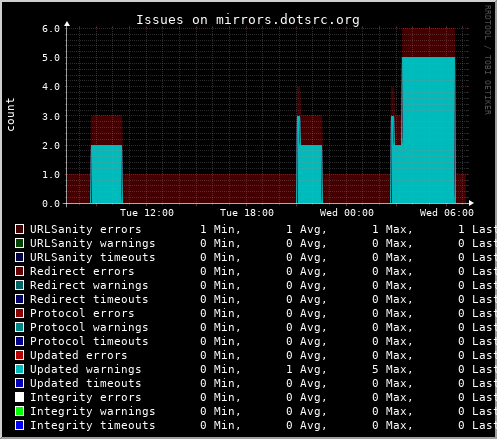Click the RRDTOOL / TOBI OETIKER watermark
Screen dimensions: 497x439
point(487,60)
